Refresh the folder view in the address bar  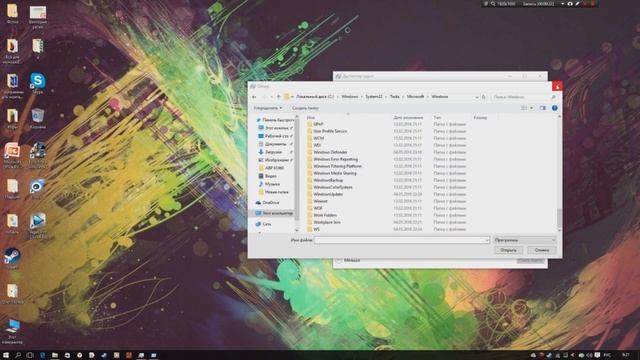(x=484, y=97)
